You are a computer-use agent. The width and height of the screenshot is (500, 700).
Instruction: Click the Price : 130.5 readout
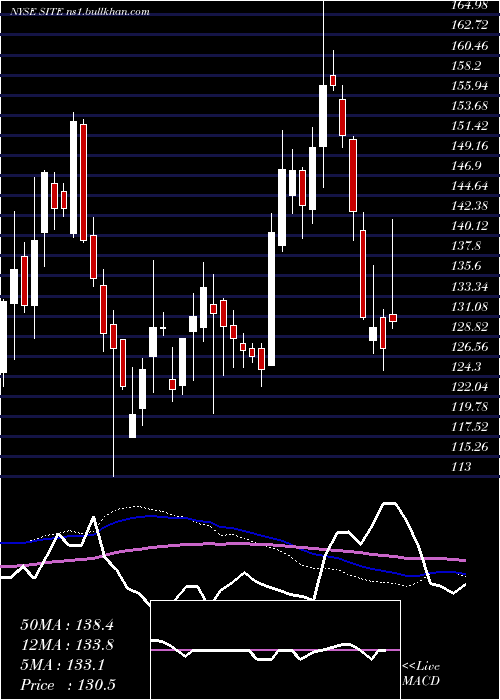click(x=68, y=685)
